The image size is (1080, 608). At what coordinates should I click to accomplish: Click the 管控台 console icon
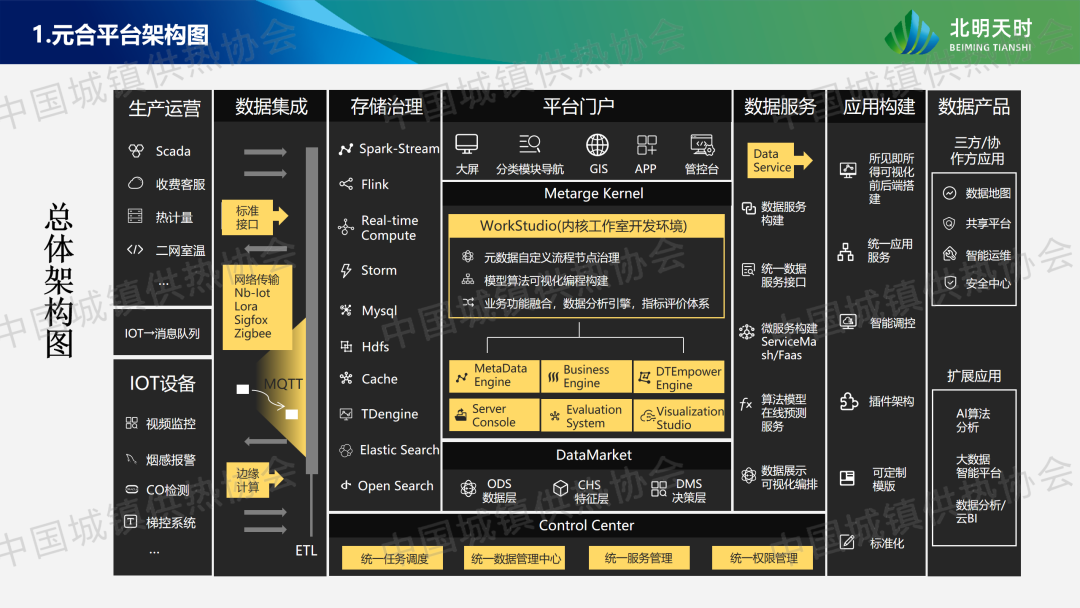click(701, 145)
